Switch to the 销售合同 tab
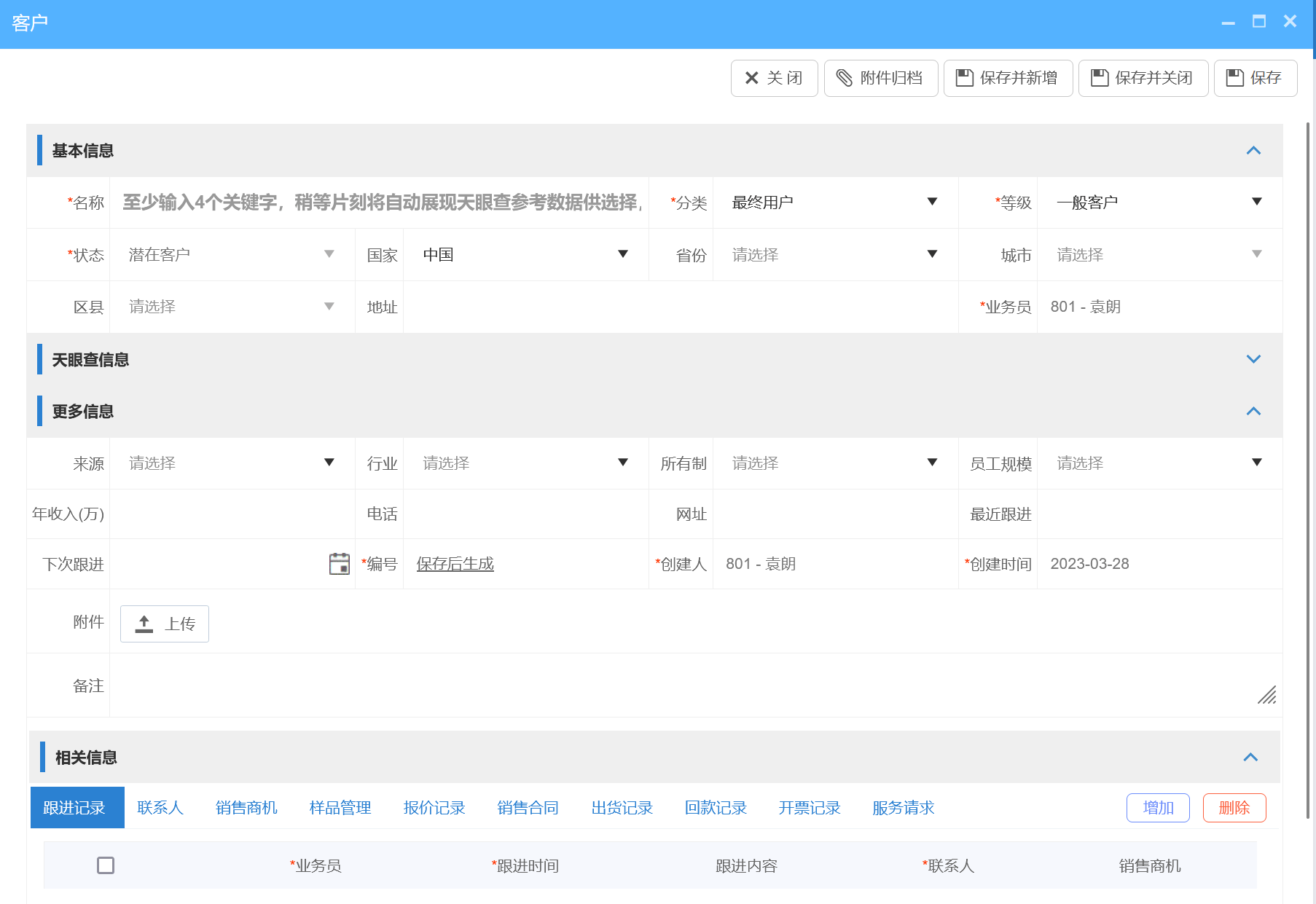Image resolution: width=1316 pixels, height=904 pixels. 527,807
